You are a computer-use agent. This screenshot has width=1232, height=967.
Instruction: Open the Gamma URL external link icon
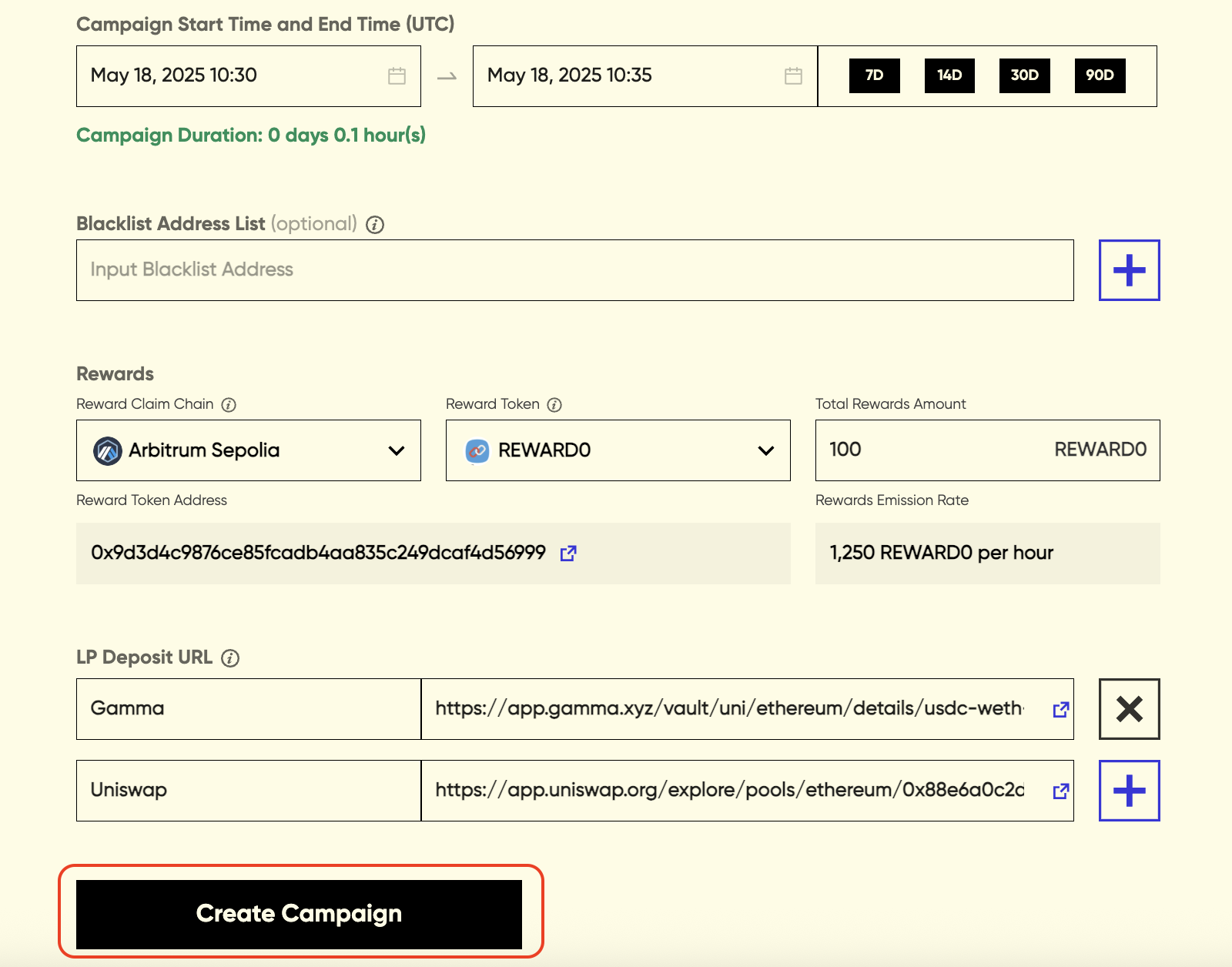point(1060,709)
